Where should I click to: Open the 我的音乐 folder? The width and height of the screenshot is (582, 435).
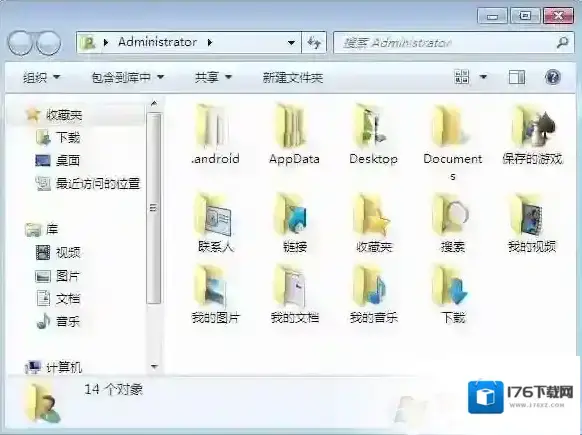373,295
